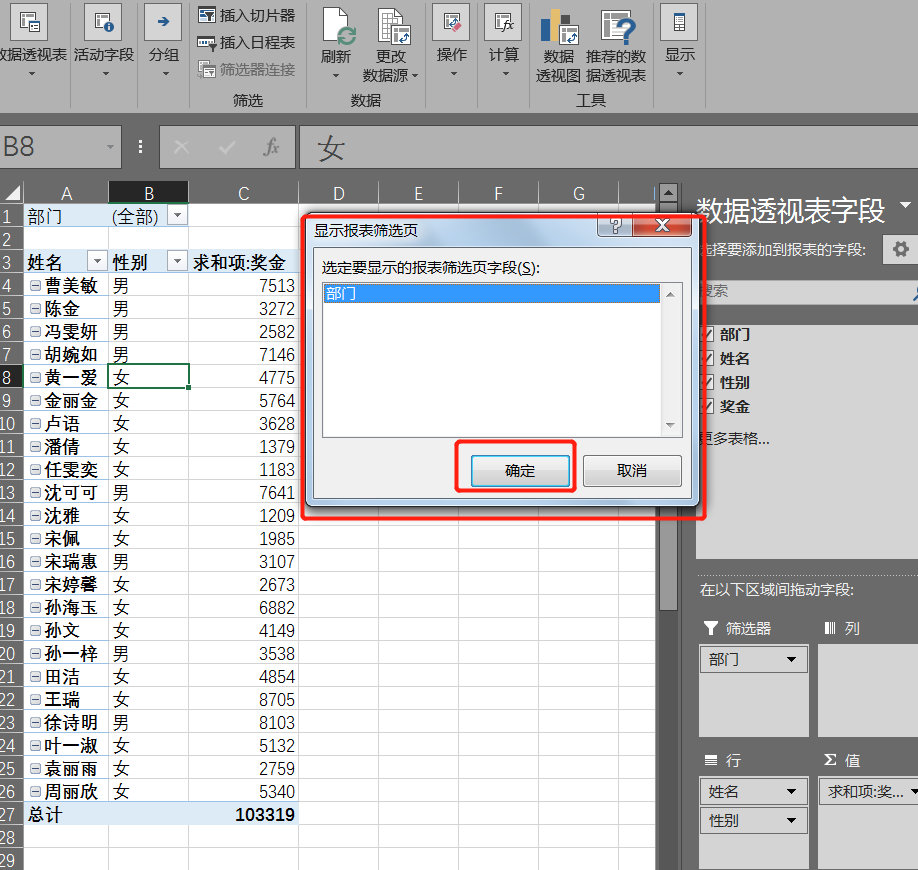
Task: Collapse the 曹美敏 row group
Action: tap(36, 286)
